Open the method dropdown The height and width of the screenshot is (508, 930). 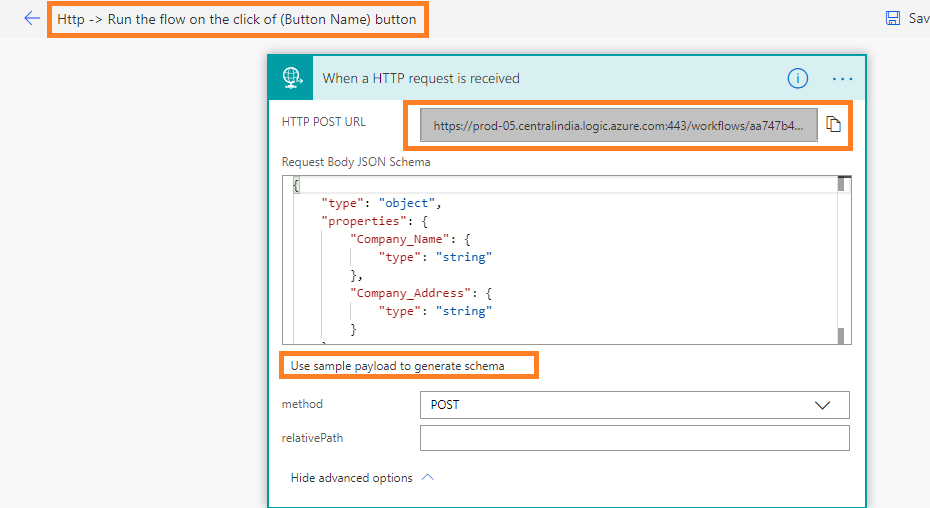click(x=635, y=405)
